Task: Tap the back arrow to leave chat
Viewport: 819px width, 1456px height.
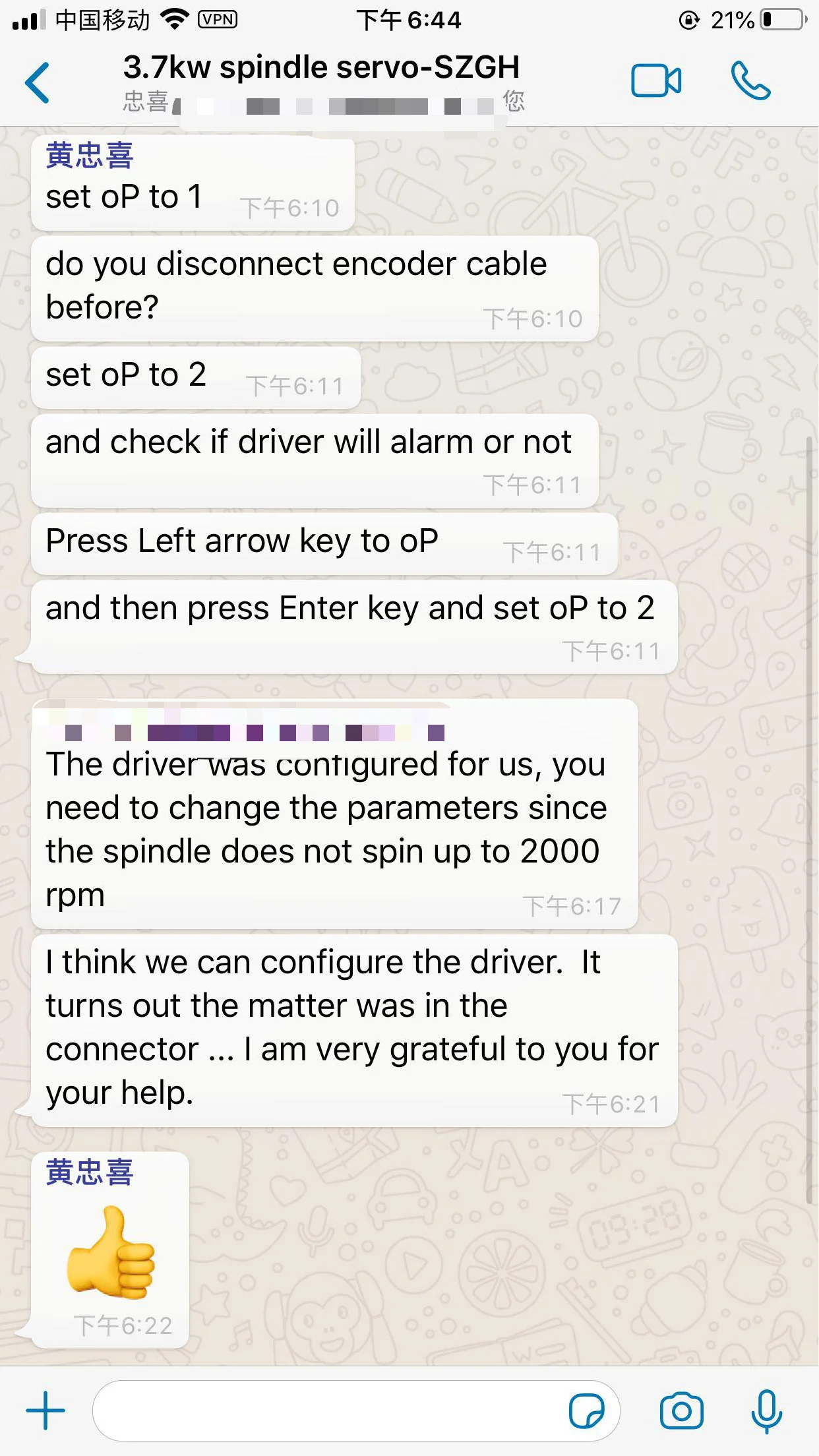Action: (x=38, y=82)
